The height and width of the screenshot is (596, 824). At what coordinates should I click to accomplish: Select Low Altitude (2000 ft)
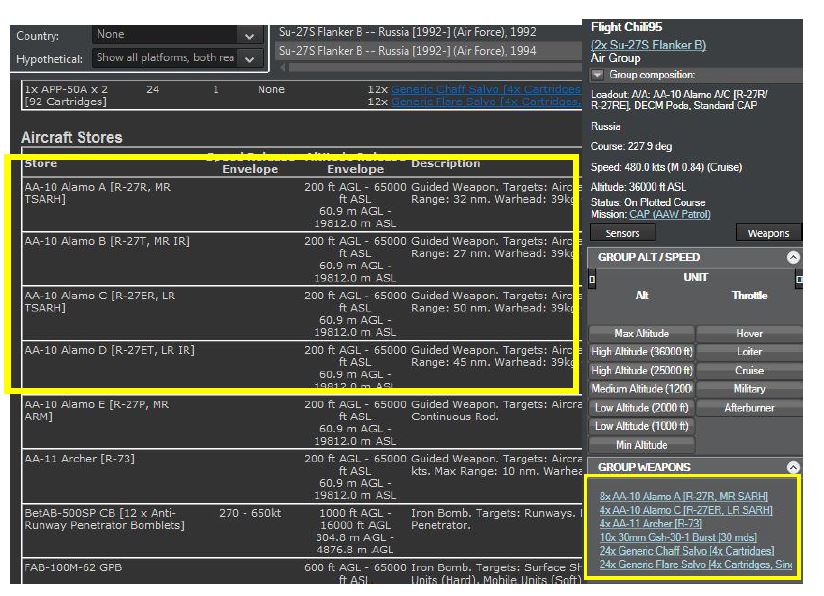[642, 408]
